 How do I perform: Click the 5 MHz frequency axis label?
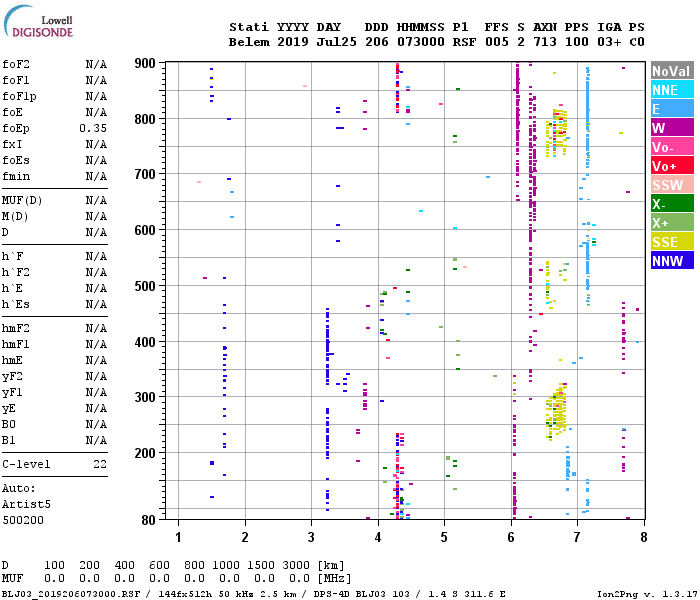pyautogui.click(x=444, y=537)
